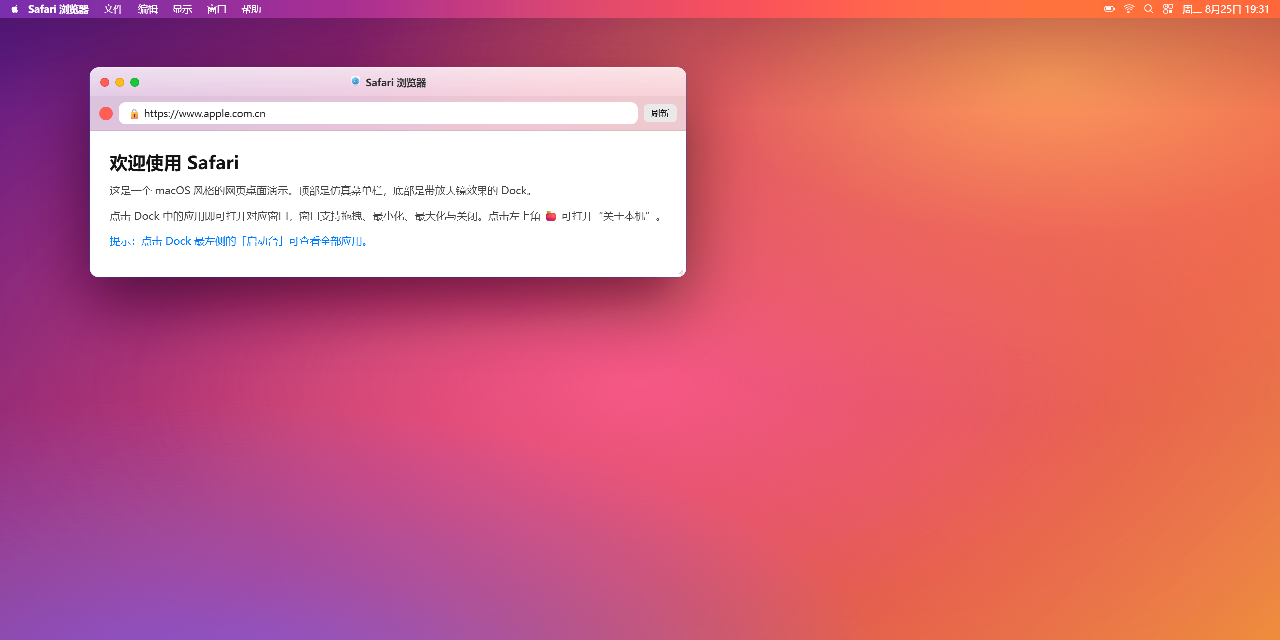The width and height of the screenshot is (1280, 640).
Task: Click the blue 提示 hint line
Action: coord(239,241)
